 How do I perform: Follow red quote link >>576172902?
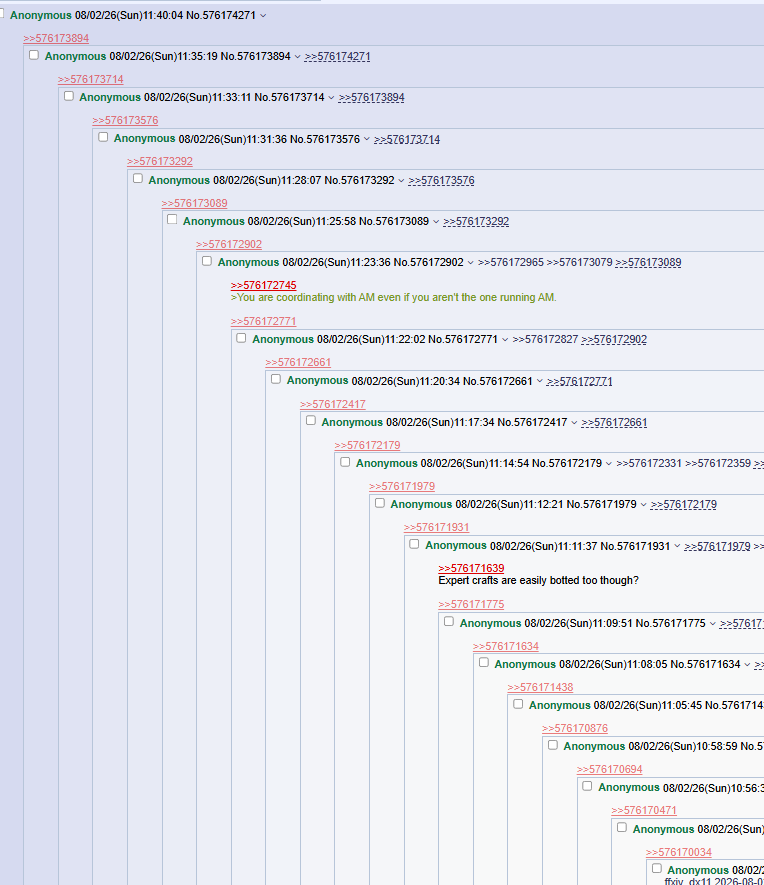click(x=229, y=244)
